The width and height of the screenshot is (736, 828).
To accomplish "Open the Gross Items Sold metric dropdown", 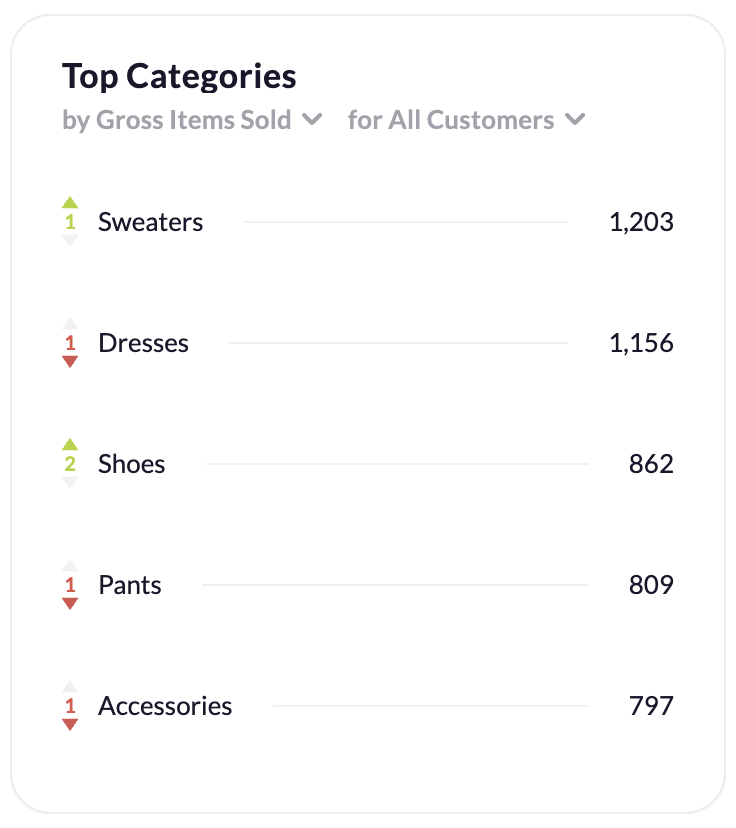I will [x=313, y=119].
